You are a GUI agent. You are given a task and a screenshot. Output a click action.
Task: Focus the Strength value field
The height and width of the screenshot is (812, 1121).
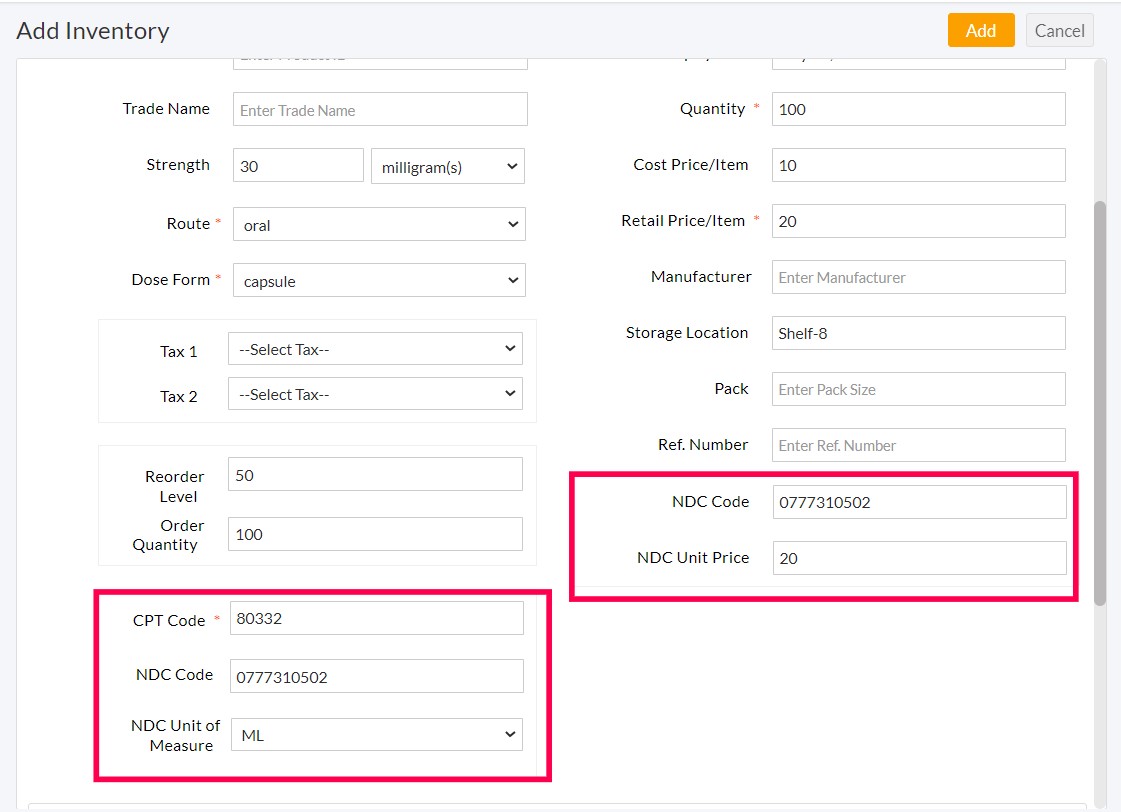298,166
